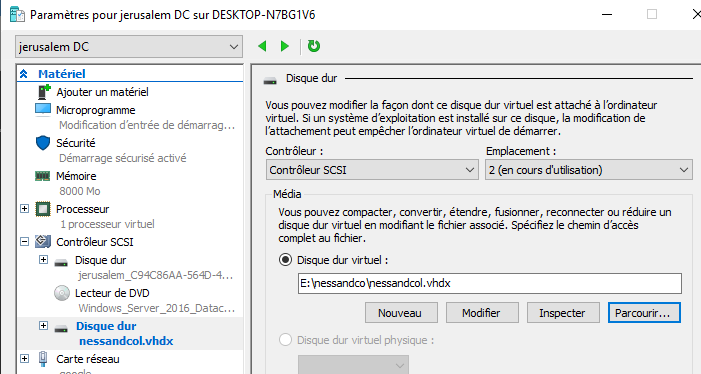Click the Nouveau button
The height and width of the screenshot is (374, 701).
click(401, 313)
